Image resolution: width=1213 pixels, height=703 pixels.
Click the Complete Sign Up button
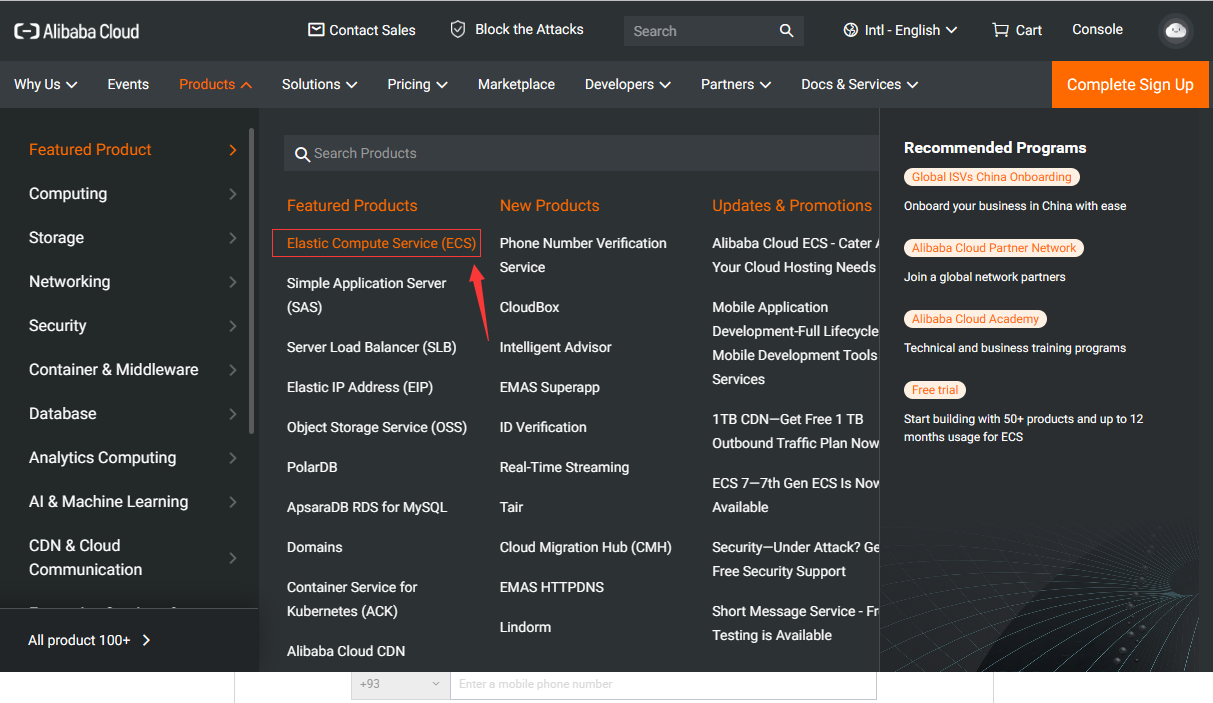point(1130,85)
